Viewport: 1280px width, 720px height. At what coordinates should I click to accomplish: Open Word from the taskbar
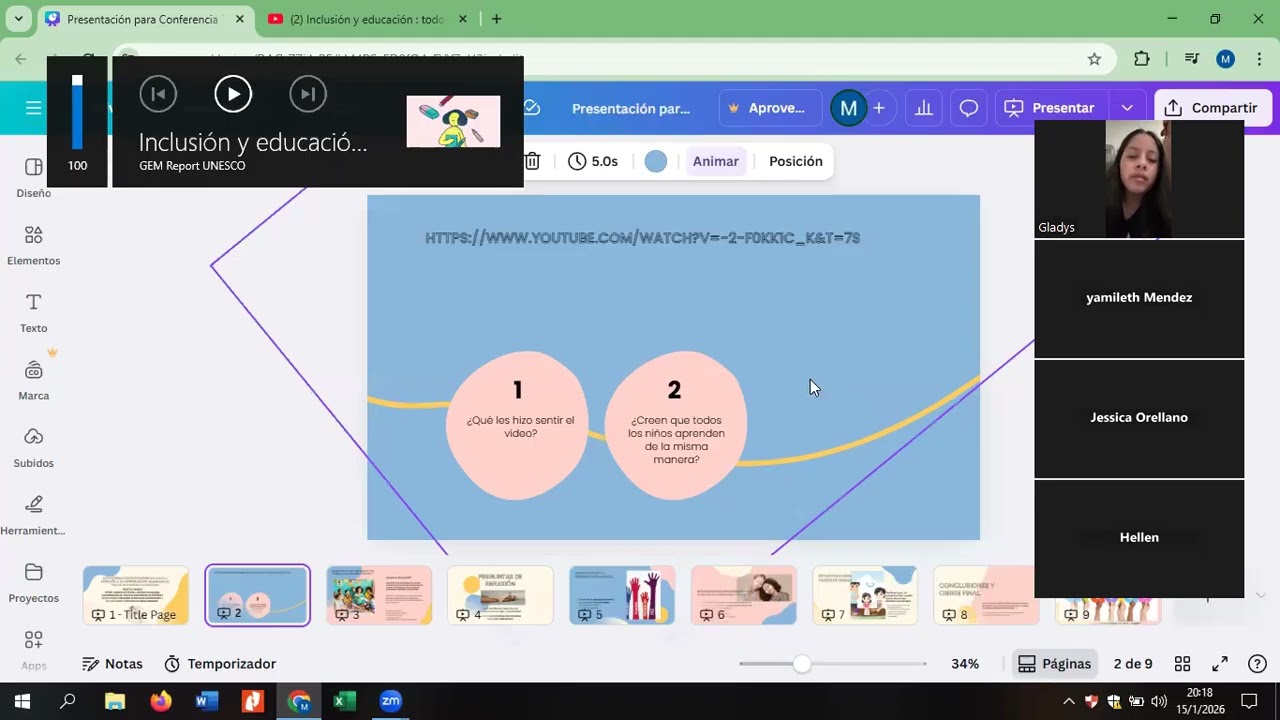point(207,701)
